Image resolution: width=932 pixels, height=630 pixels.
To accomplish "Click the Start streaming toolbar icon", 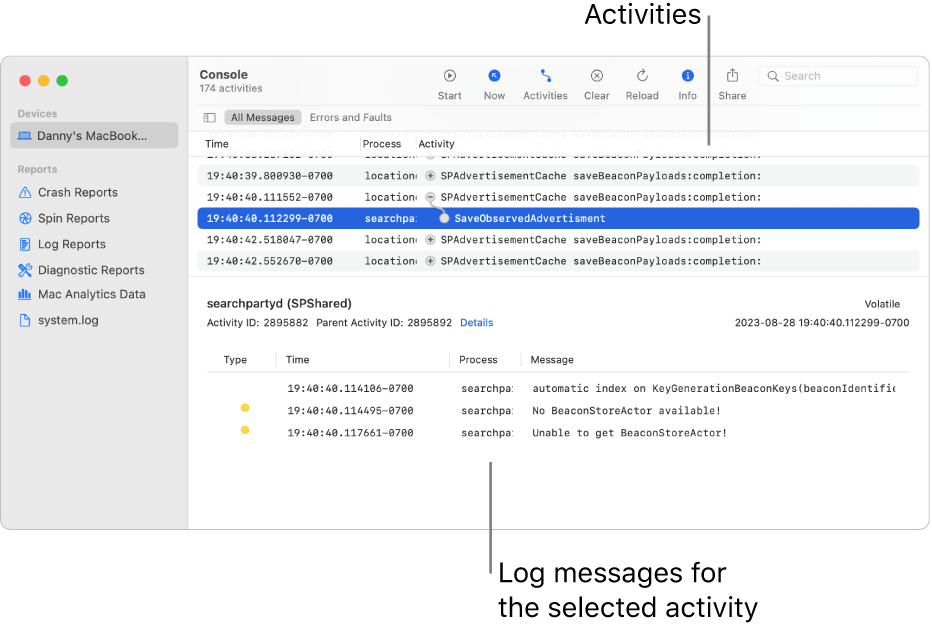I will [x=449, y=76].
